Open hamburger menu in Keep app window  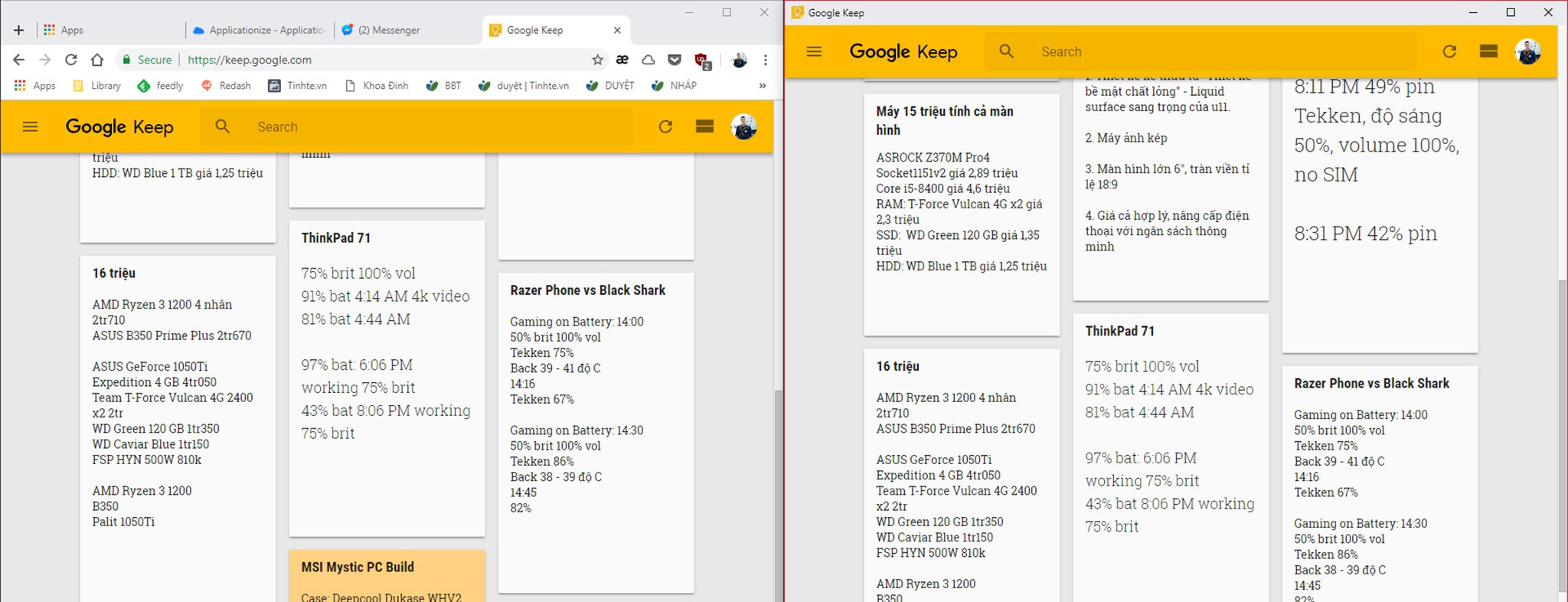point(814,51)
